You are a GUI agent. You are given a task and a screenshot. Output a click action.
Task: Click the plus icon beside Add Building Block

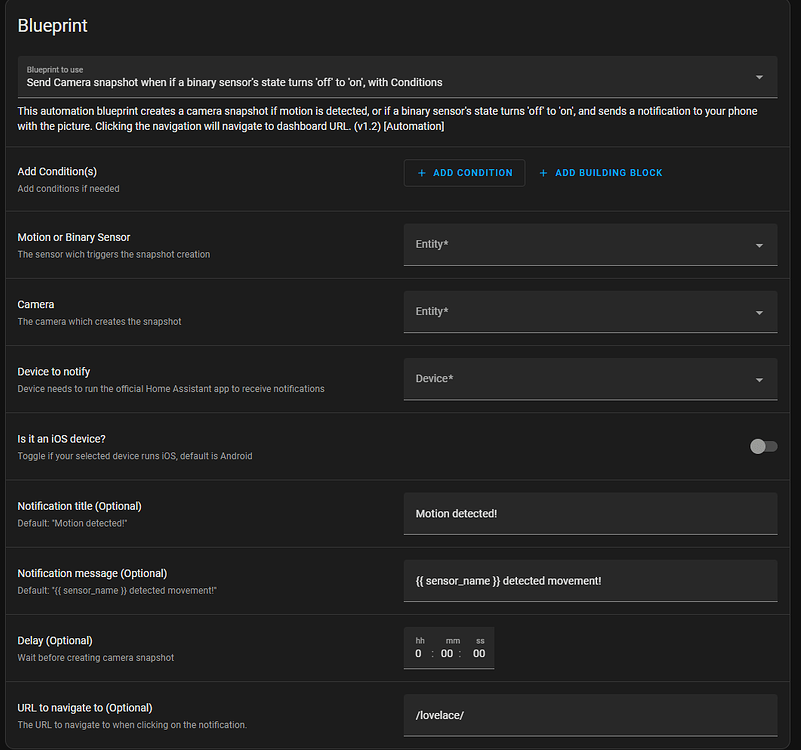[x=543, y=173]
